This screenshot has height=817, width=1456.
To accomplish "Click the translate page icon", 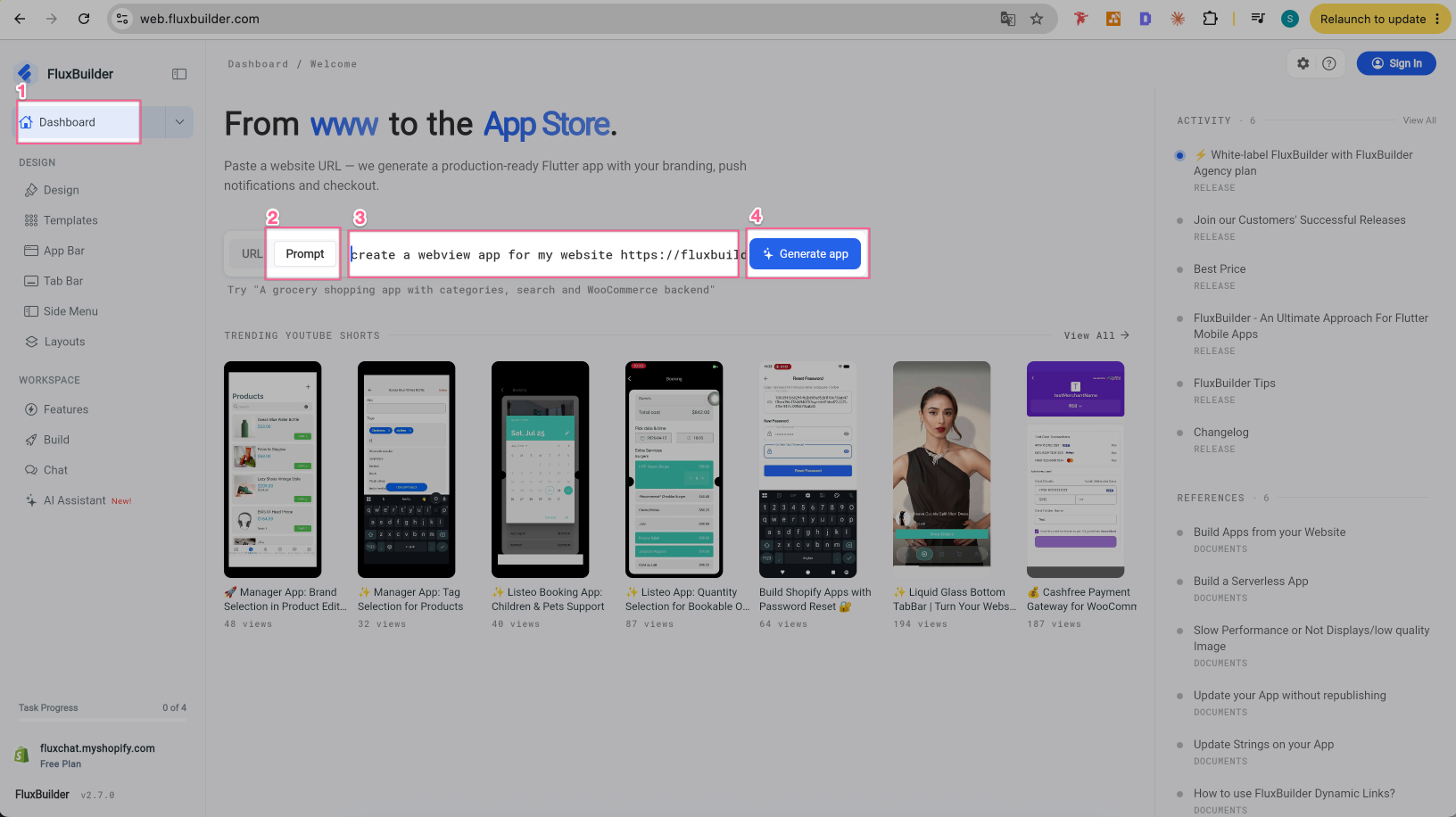I will pos(1008,19).
